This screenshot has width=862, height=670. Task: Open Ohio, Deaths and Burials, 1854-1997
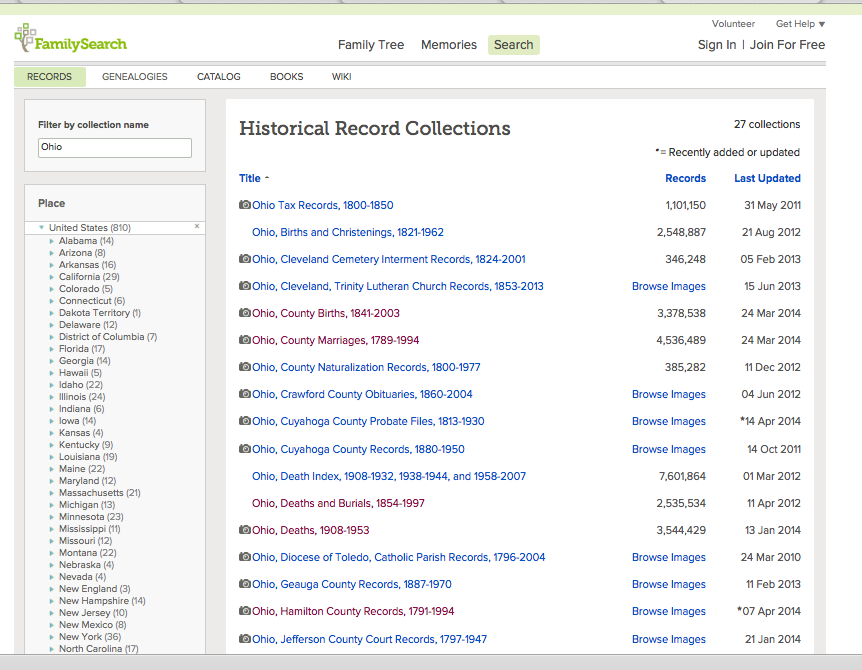[x=338, y=503]
